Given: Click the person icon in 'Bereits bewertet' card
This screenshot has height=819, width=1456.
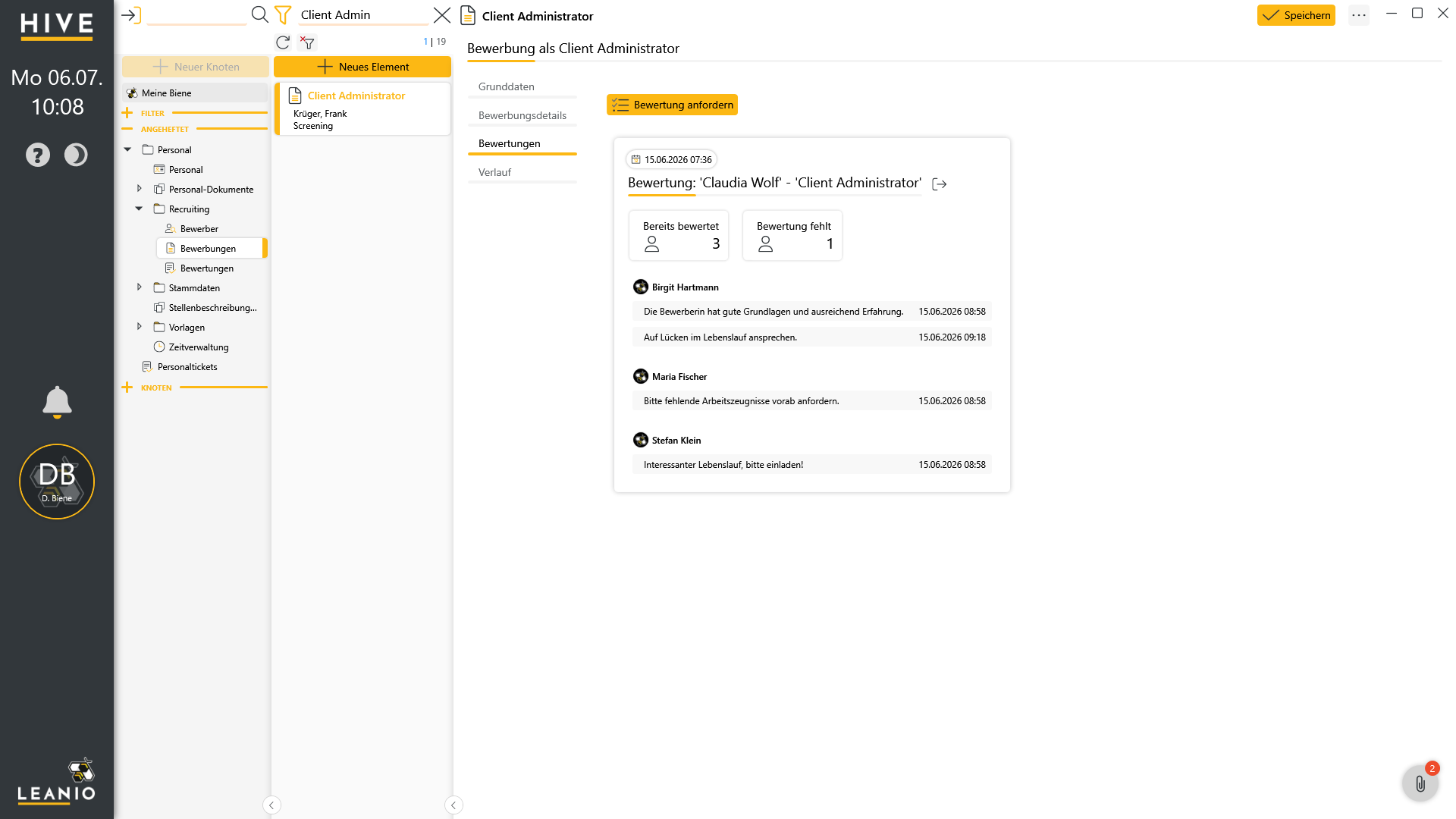Looking at the screenshot, I should (652, 243).
